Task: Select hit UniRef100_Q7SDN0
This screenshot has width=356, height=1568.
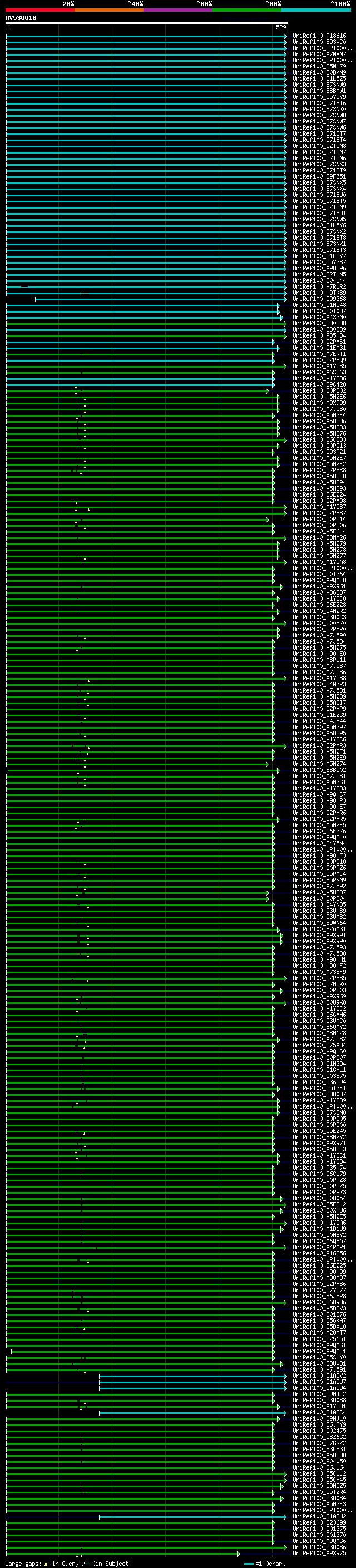Action: tap(319, 1112)
